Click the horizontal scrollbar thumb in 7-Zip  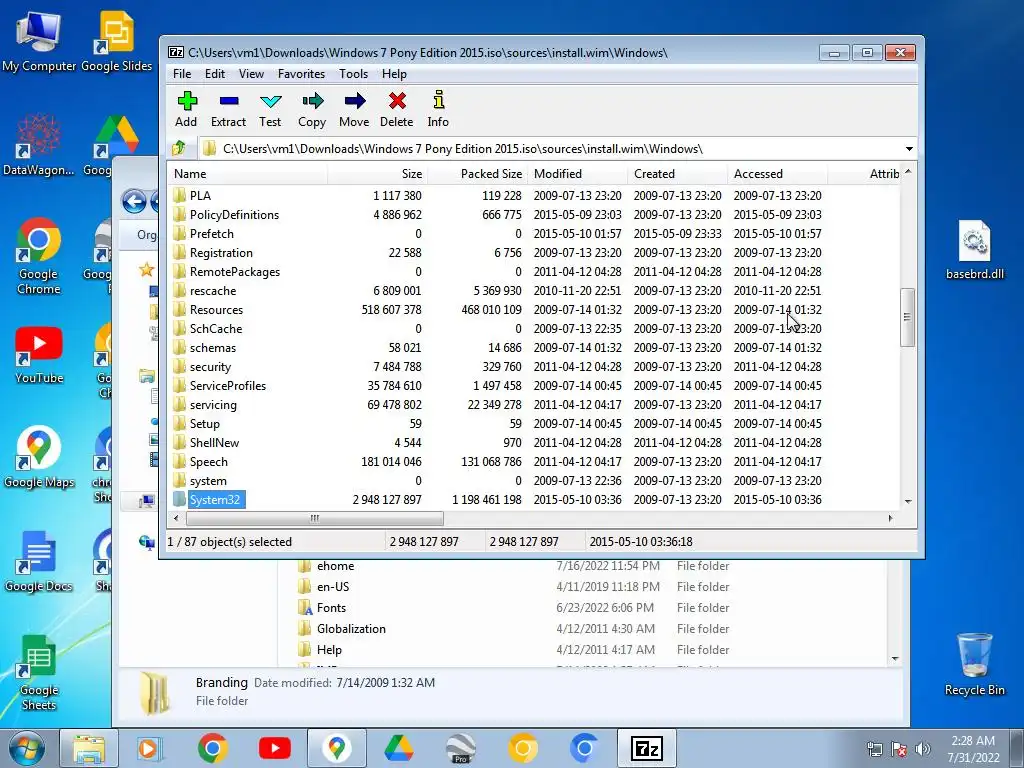(x=314, y=518)
